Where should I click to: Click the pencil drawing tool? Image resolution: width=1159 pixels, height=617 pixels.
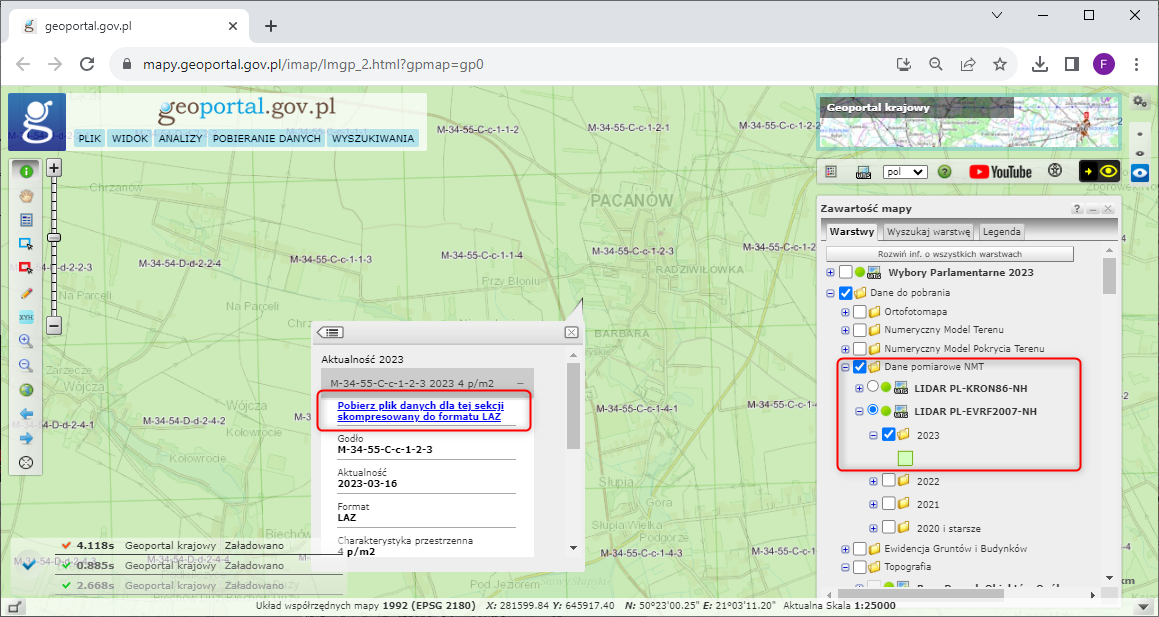click(x=26, y=292)
